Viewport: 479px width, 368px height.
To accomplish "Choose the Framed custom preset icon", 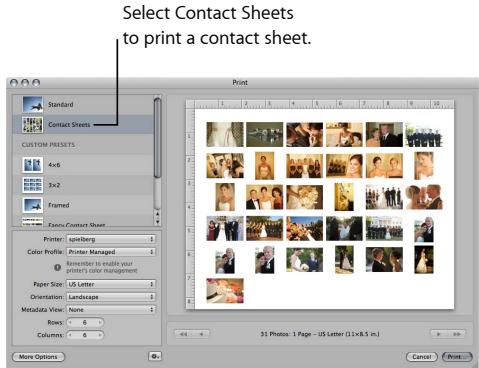I will click(x=33, y=205).
